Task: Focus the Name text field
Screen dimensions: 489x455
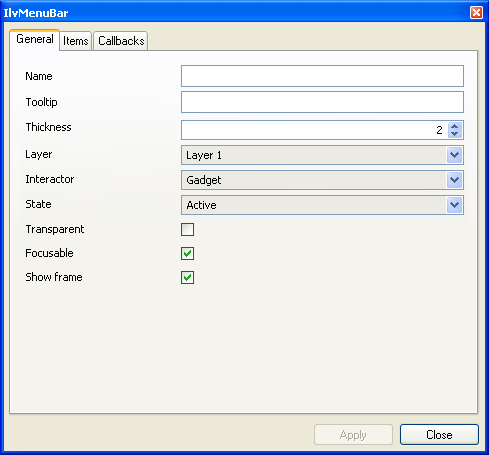Action: [x=322, y=76]
